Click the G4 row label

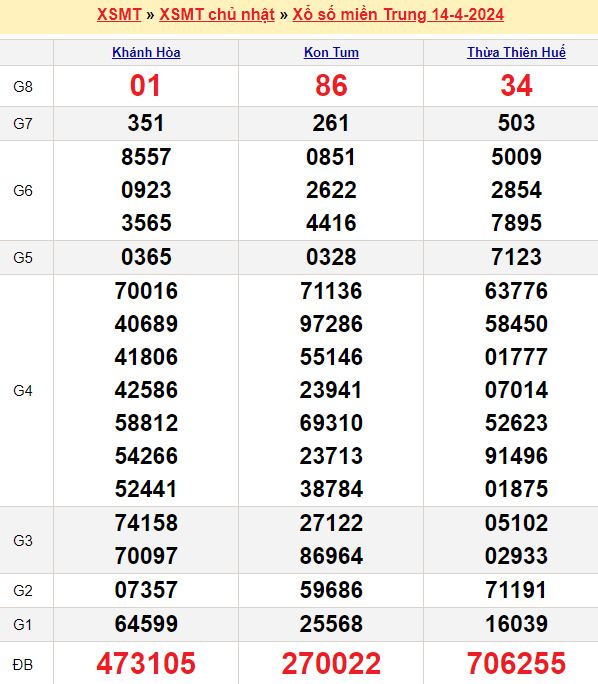pos(23,391)
